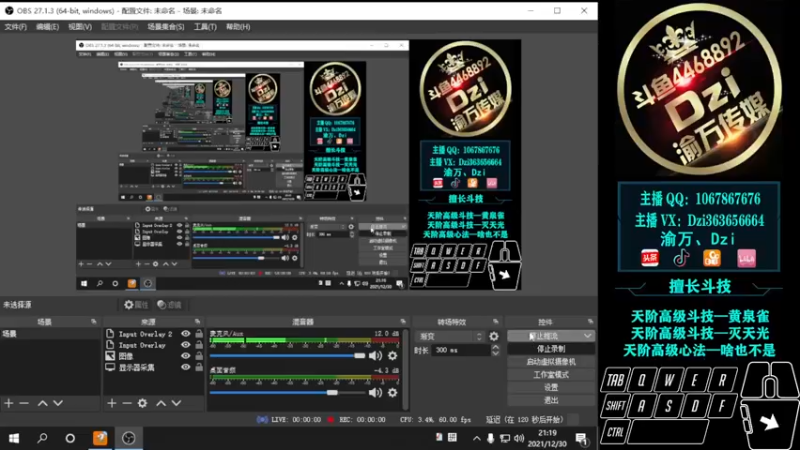Click the 属性 properties gear button
Screen dimensions: 800x450
pos(136,305)
